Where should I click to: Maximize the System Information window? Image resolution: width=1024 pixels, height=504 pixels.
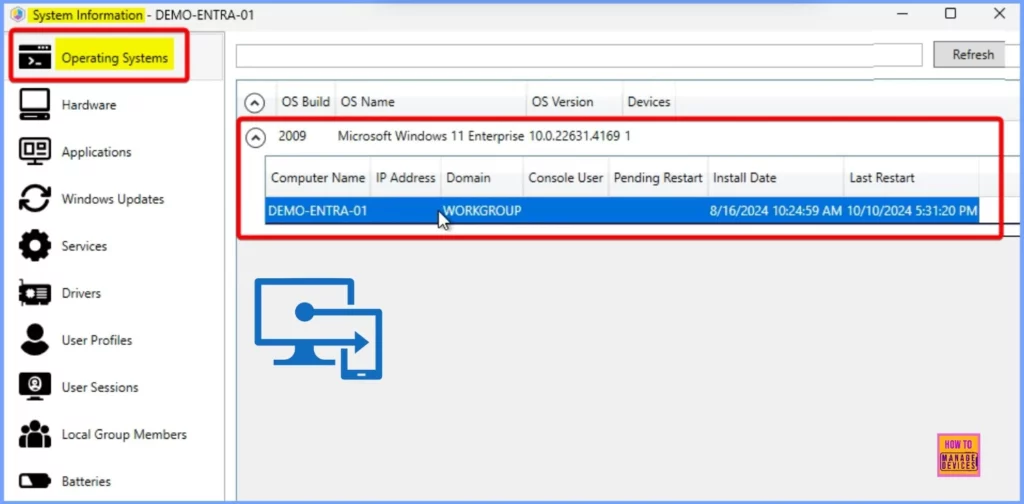(950, 13)
